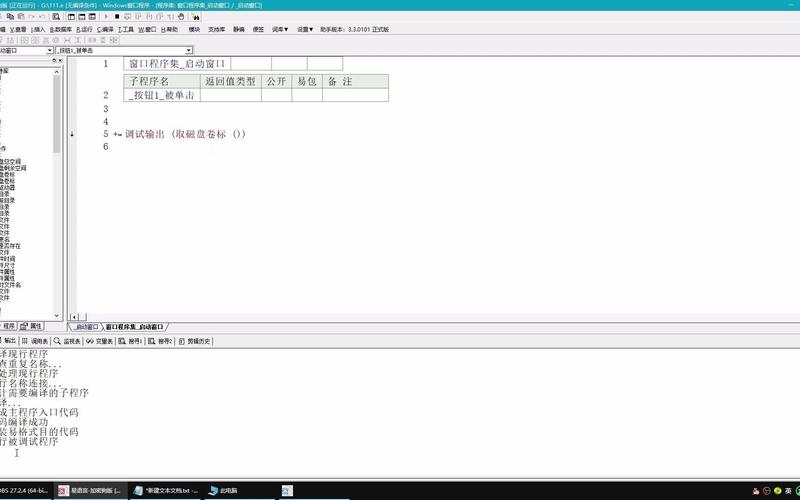Stop the running program with the stop icon
The width and height of the screenshot is (800, 500).
click(x=117, y=17)
